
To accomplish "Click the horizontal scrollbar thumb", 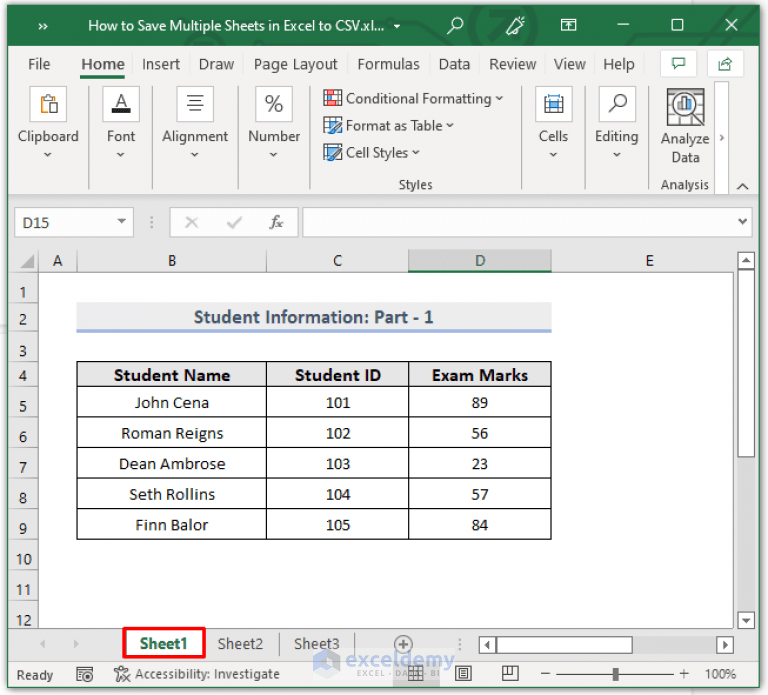I will click(564, 645).
